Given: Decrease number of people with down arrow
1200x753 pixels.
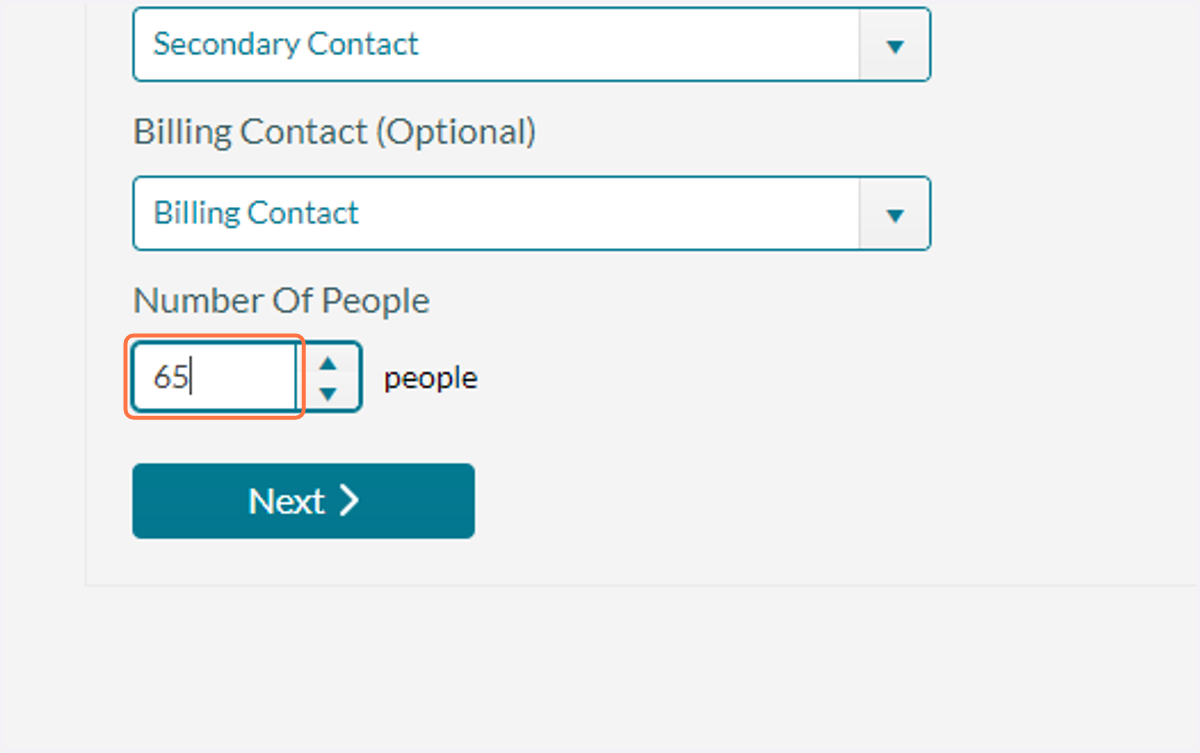Looking at the screenshot, I should [328, 393].
